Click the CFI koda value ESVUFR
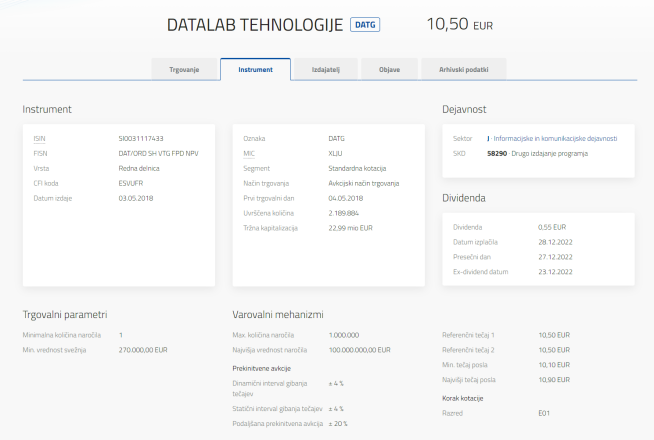This screenshot has height=440, width=654. click(131, 183)
